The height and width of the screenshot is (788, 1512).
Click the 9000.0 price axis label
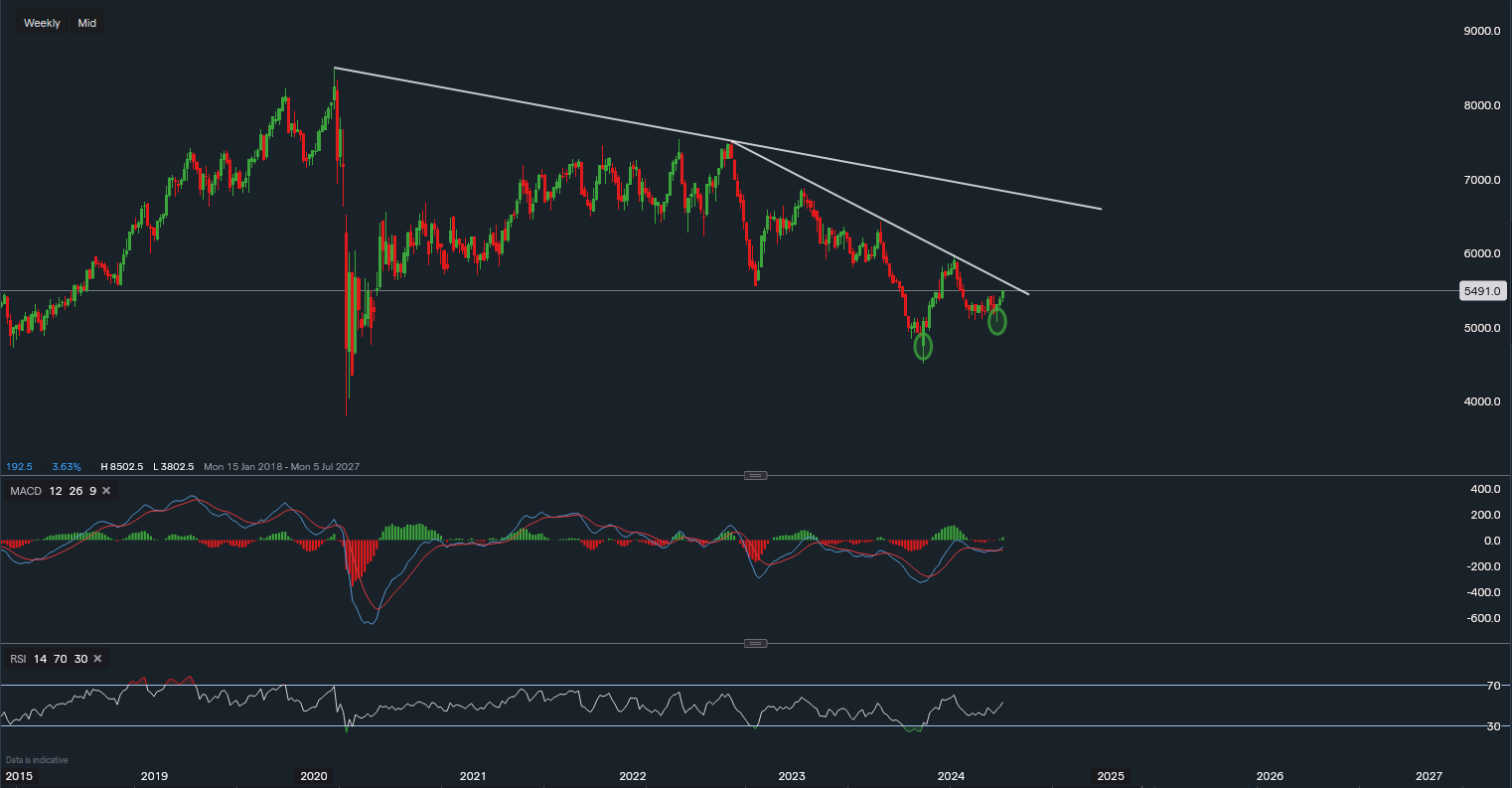pyautogui.click(x=1480, y=32)
